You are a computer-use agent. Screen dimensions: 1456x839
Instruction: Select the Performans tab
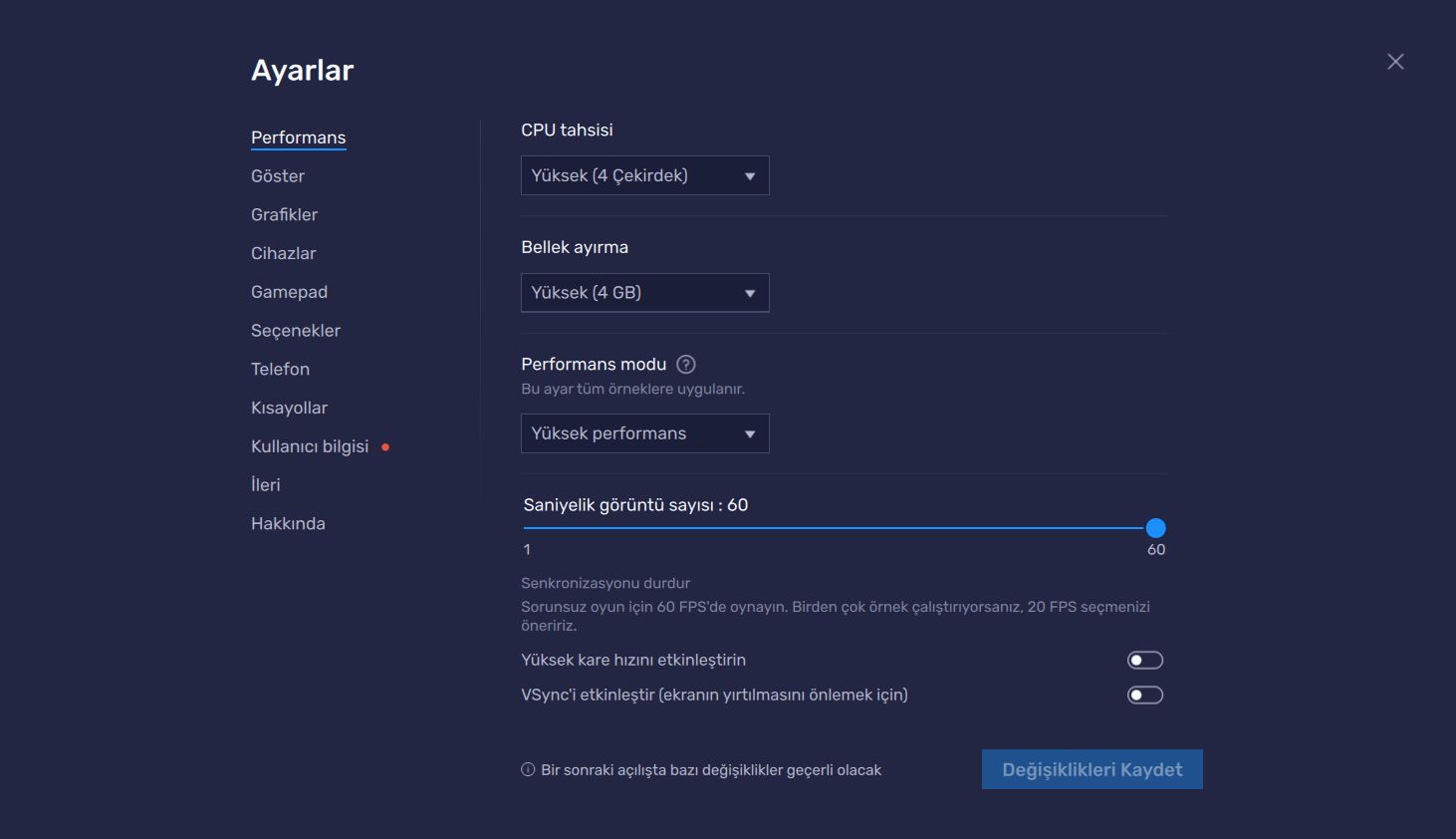pos(298,138)
